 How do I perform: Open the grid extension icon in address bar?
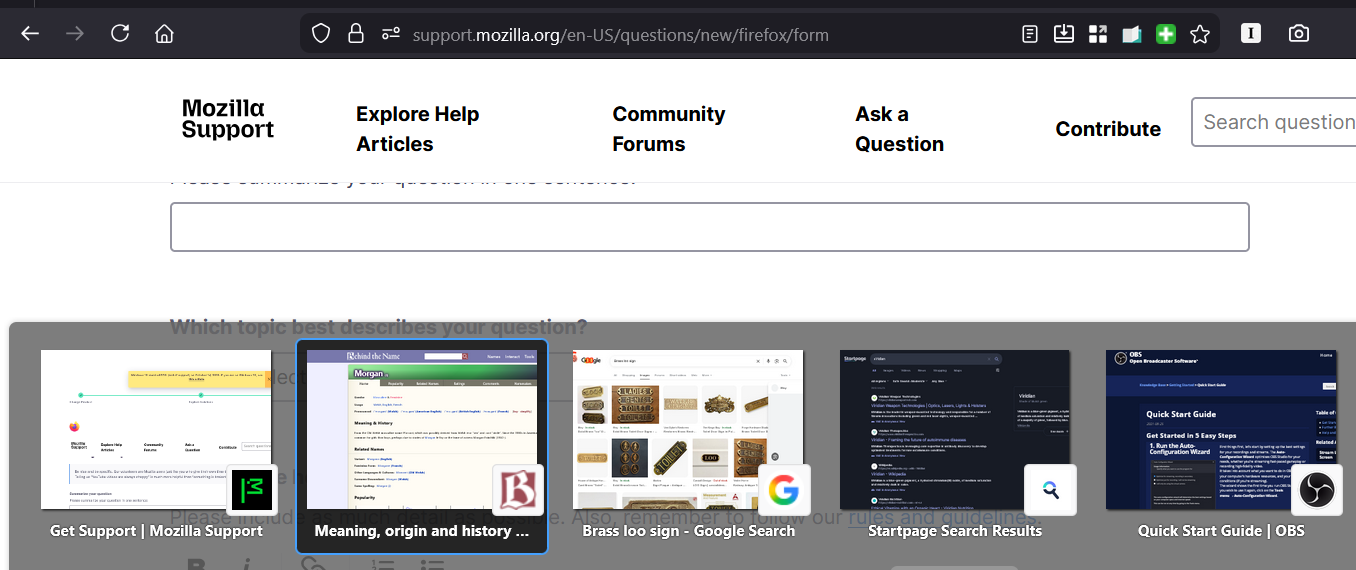point(1098,34)
